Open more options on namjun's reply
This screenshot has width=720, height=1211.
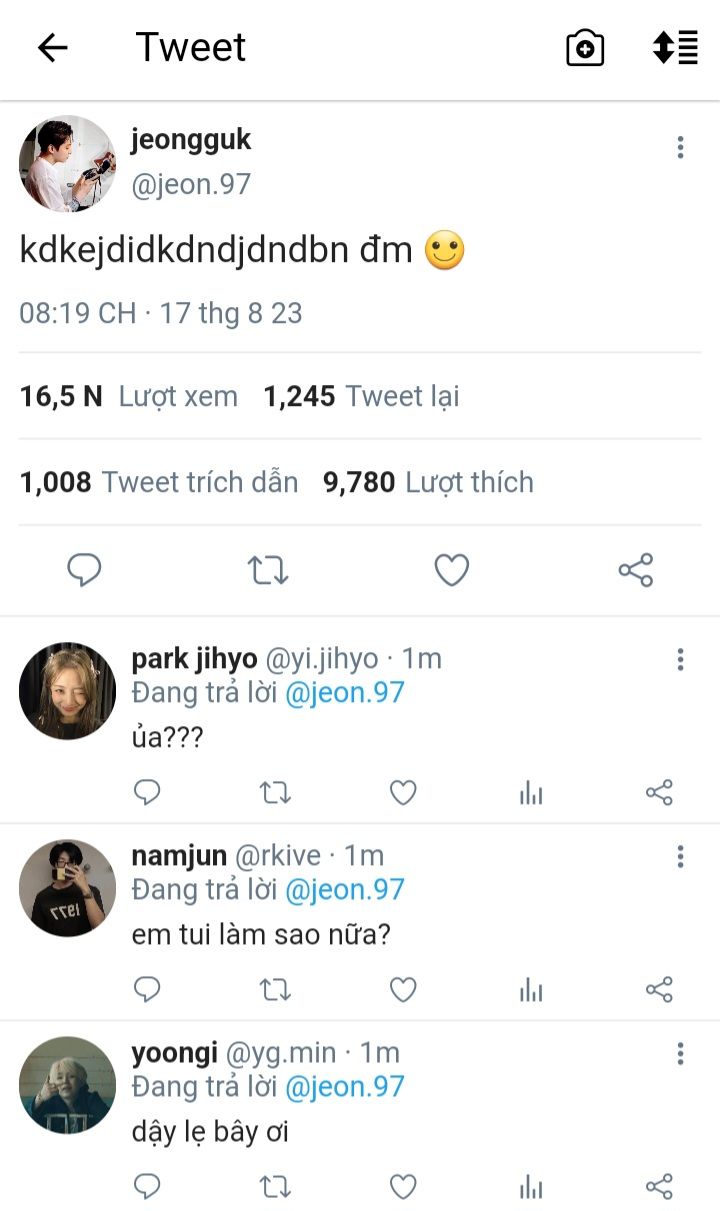680,856
